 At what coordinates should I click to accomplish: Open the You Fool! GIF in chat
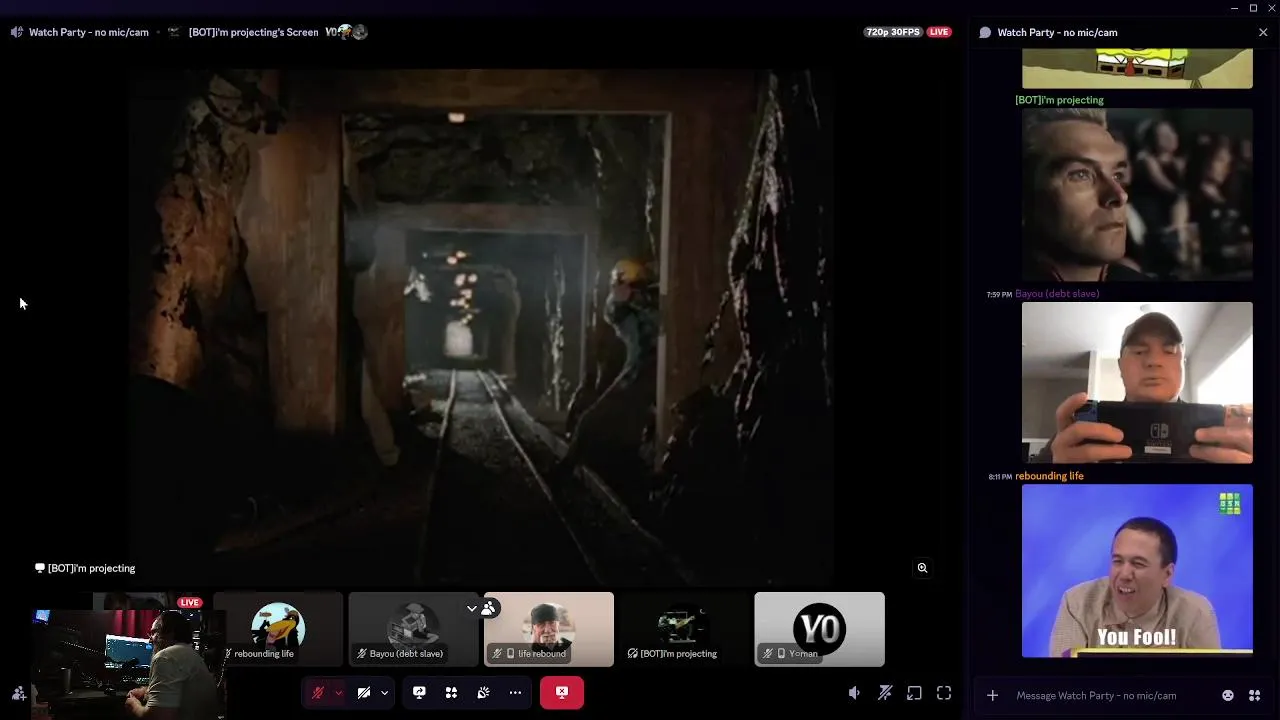1137,570
